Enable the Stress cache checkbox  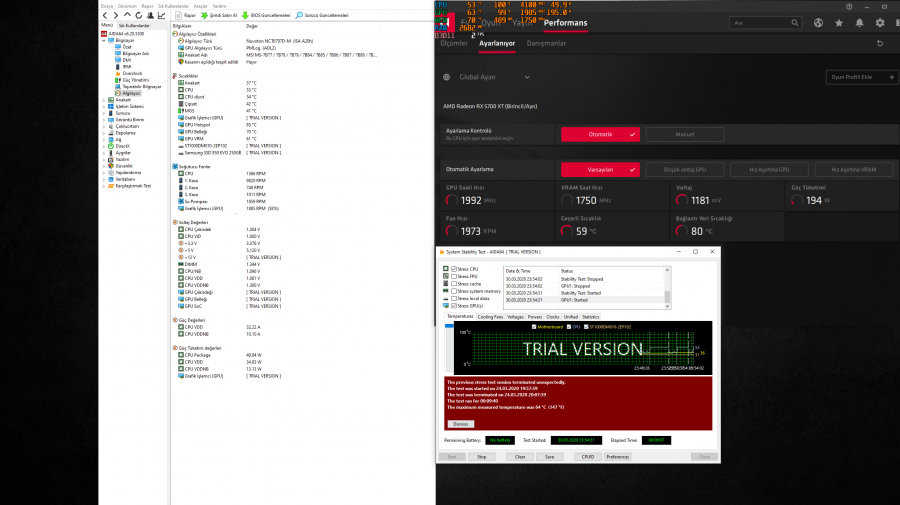coord(454,284)
